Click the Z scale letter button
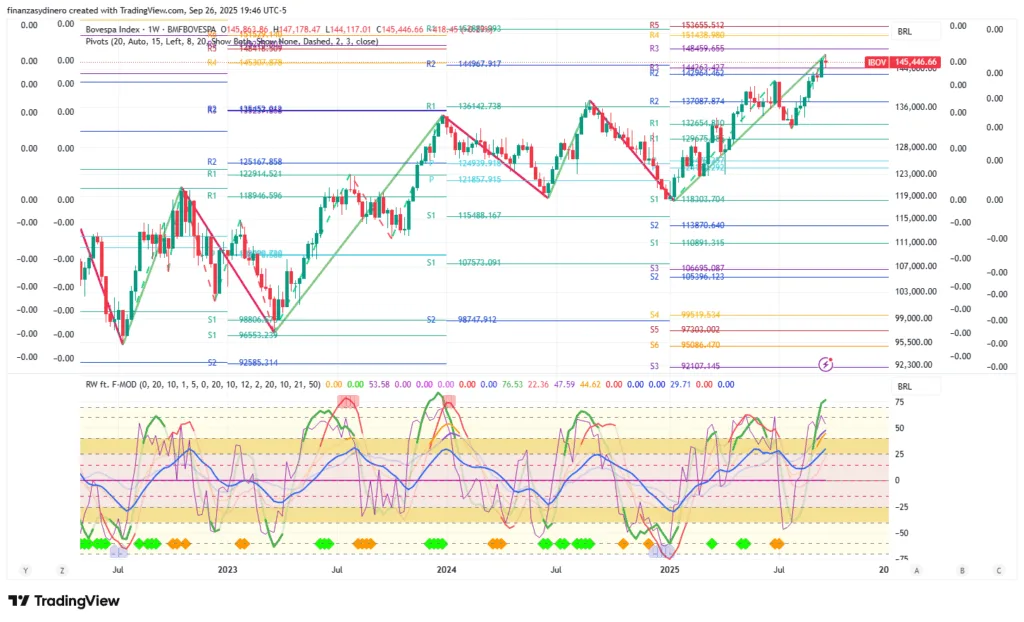1024x622 pixels. [62, 570]
